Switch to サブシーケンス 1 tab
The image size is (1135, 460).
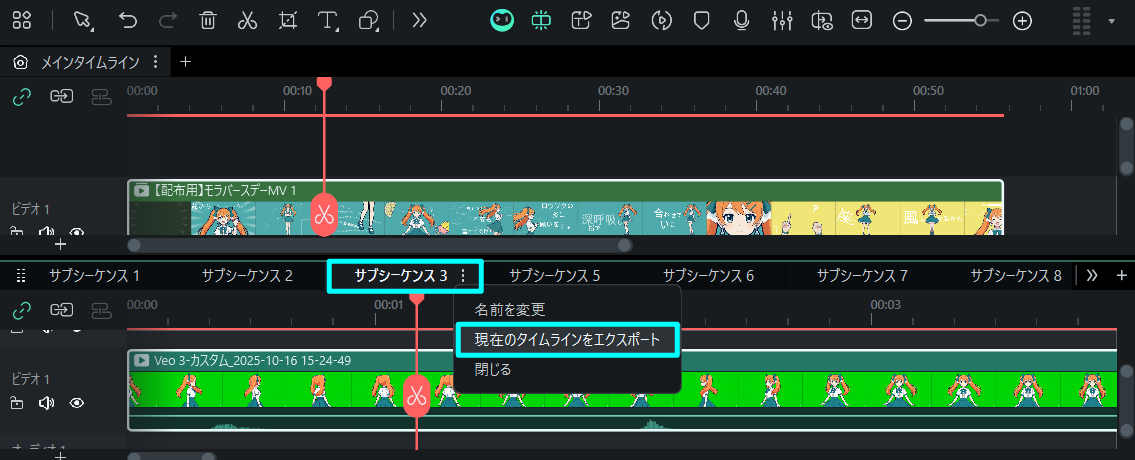pyautogui.click(x=94, y=275)
